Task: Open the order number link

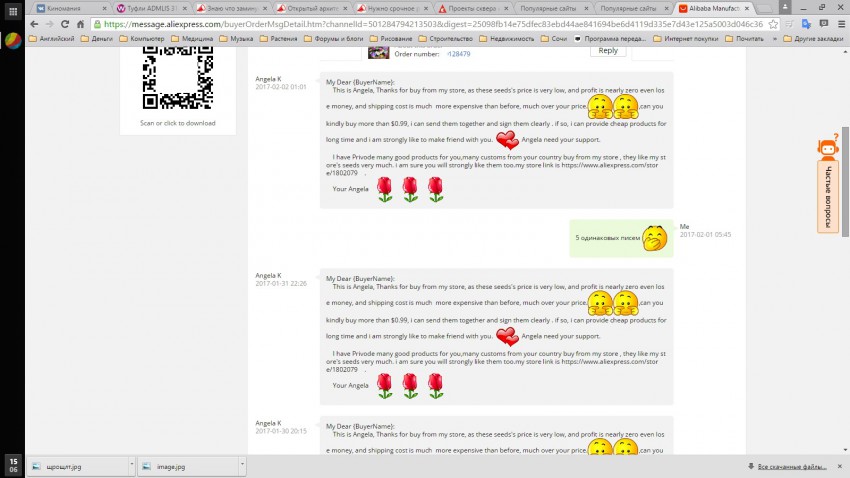Action: click(x=457, y=53)
